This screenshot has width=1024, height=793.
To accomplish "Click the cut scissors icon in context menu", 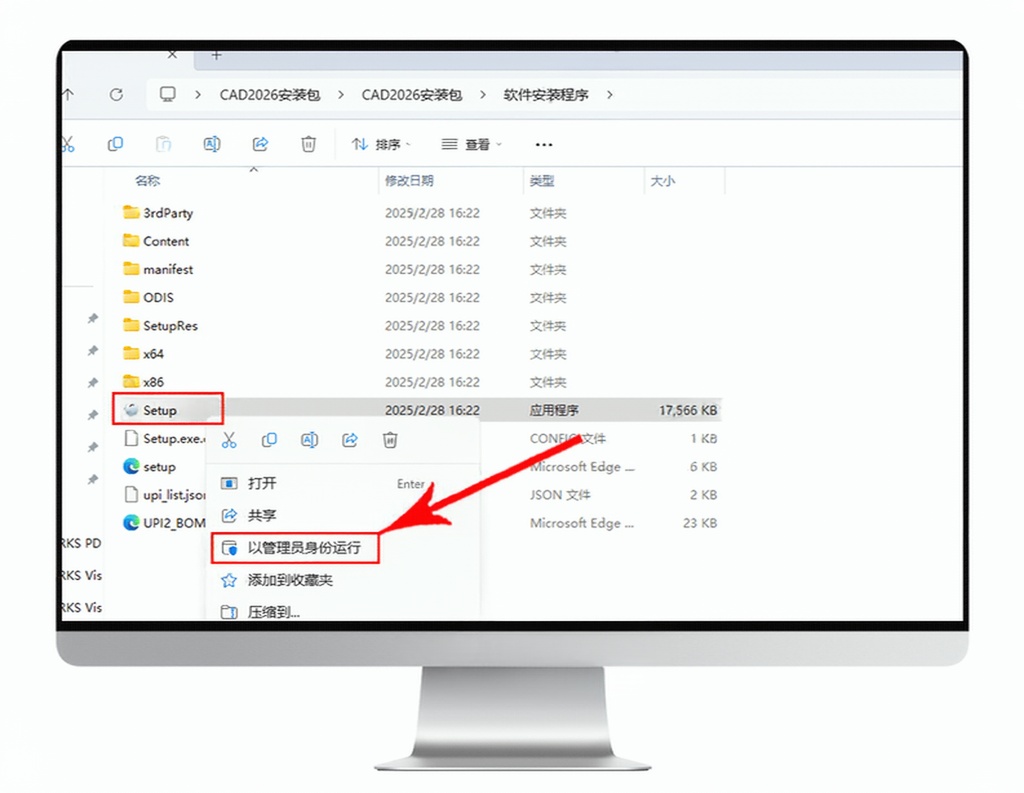I will pyautogui.click(x=229, y=440).
